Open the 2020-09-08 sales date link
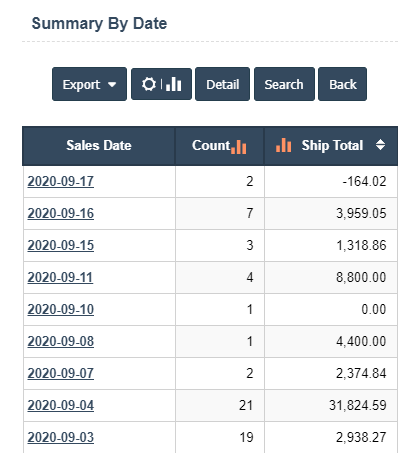 61,341
